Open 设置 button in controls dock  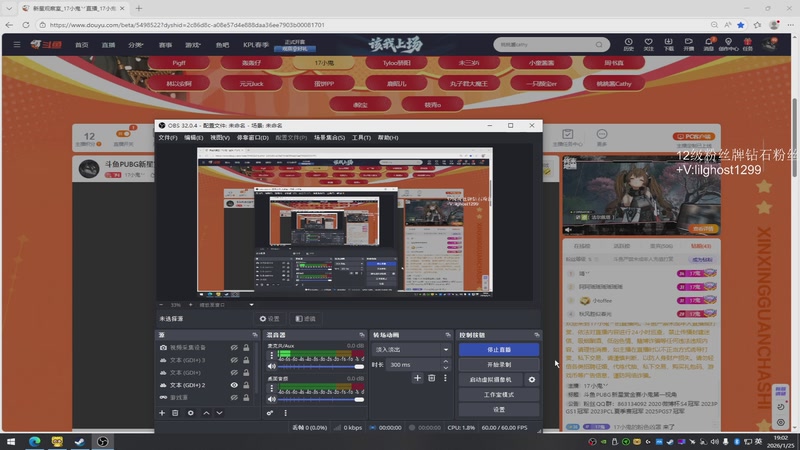tap(499, 409)
